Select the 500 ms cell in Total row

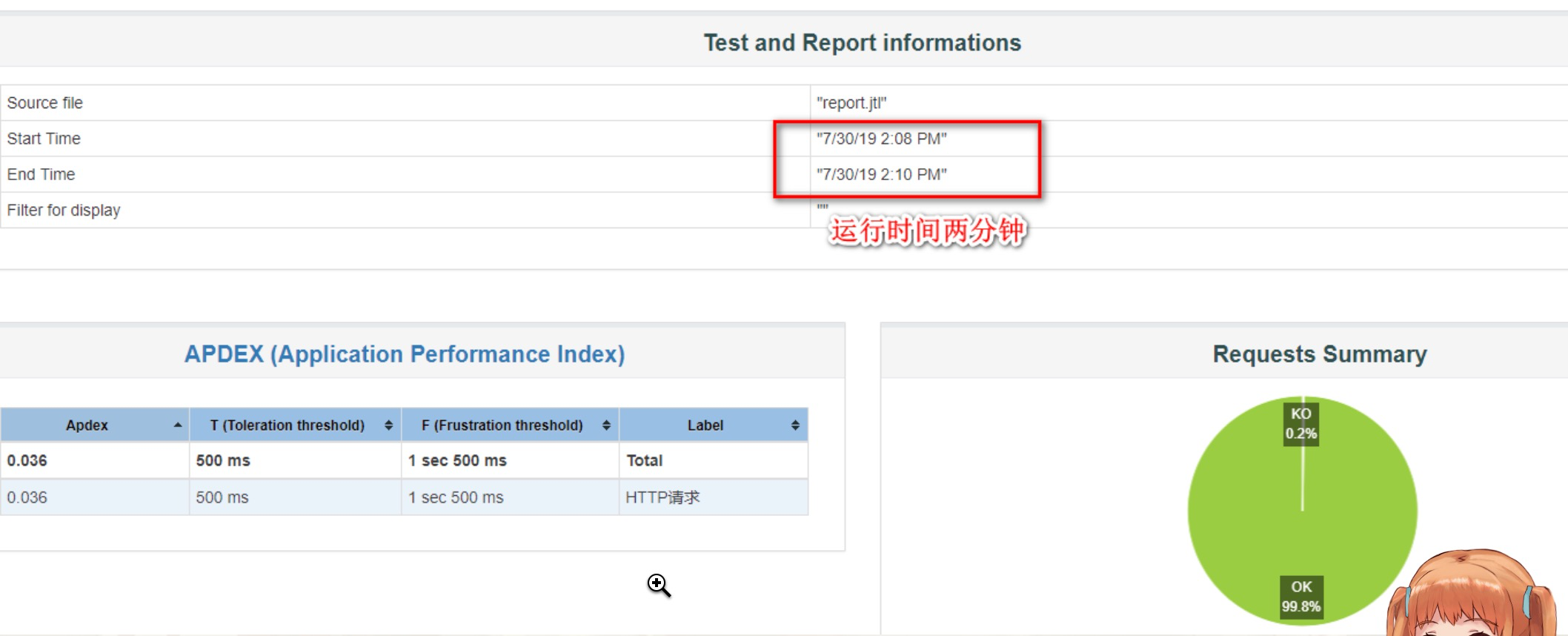point(223,460)
